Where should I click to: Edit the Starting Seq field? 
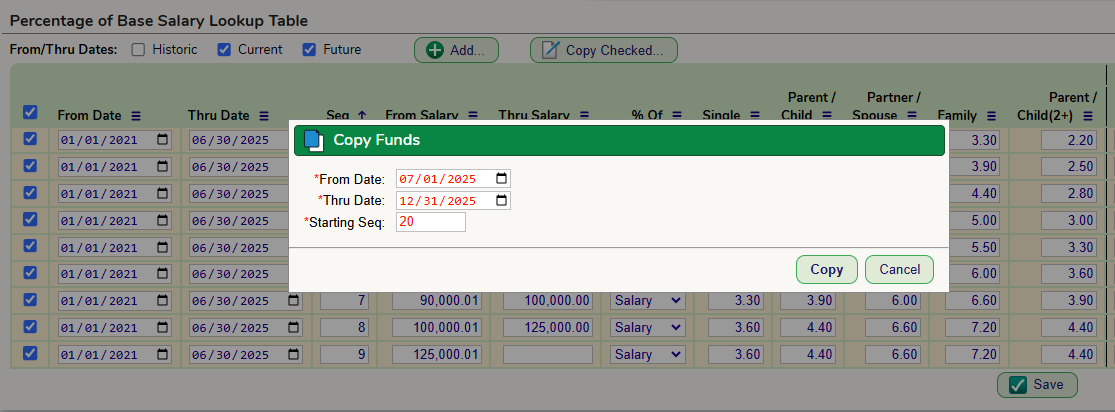coord(431,222)
